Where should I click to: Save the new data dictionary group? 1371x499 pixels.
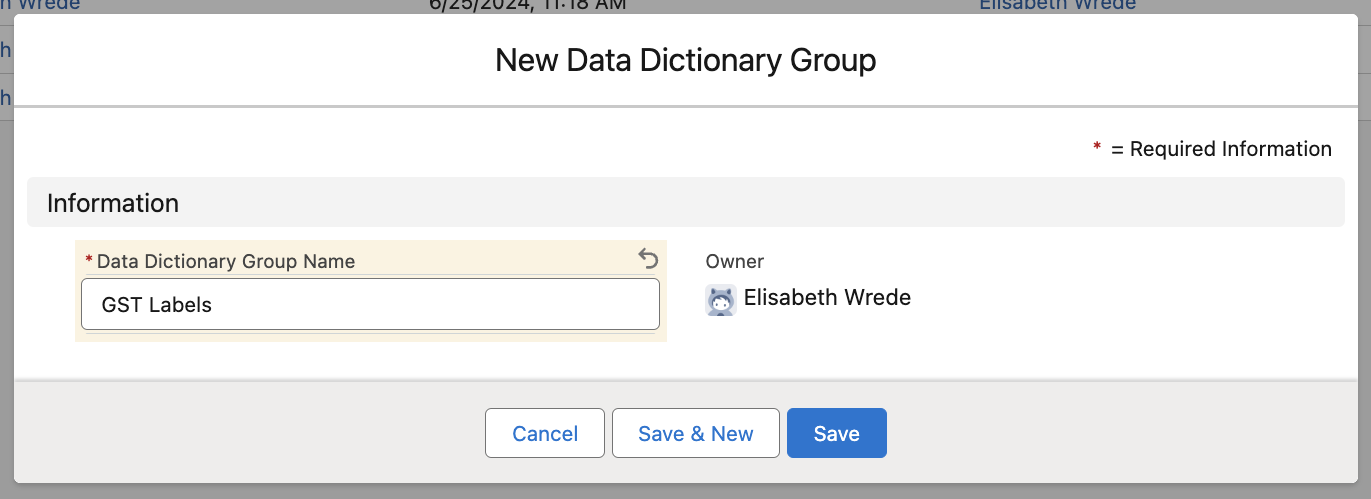837,433
